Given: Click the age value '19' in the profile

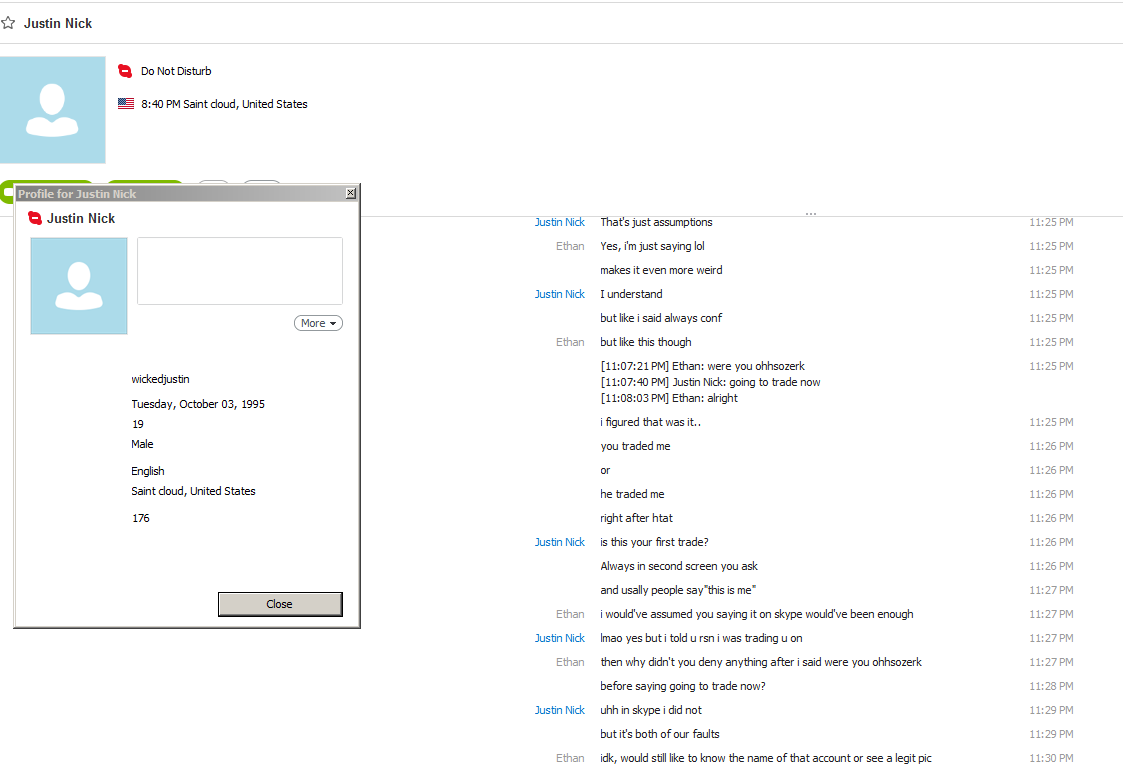Looking at the screenshot, I should click(138, 424).
